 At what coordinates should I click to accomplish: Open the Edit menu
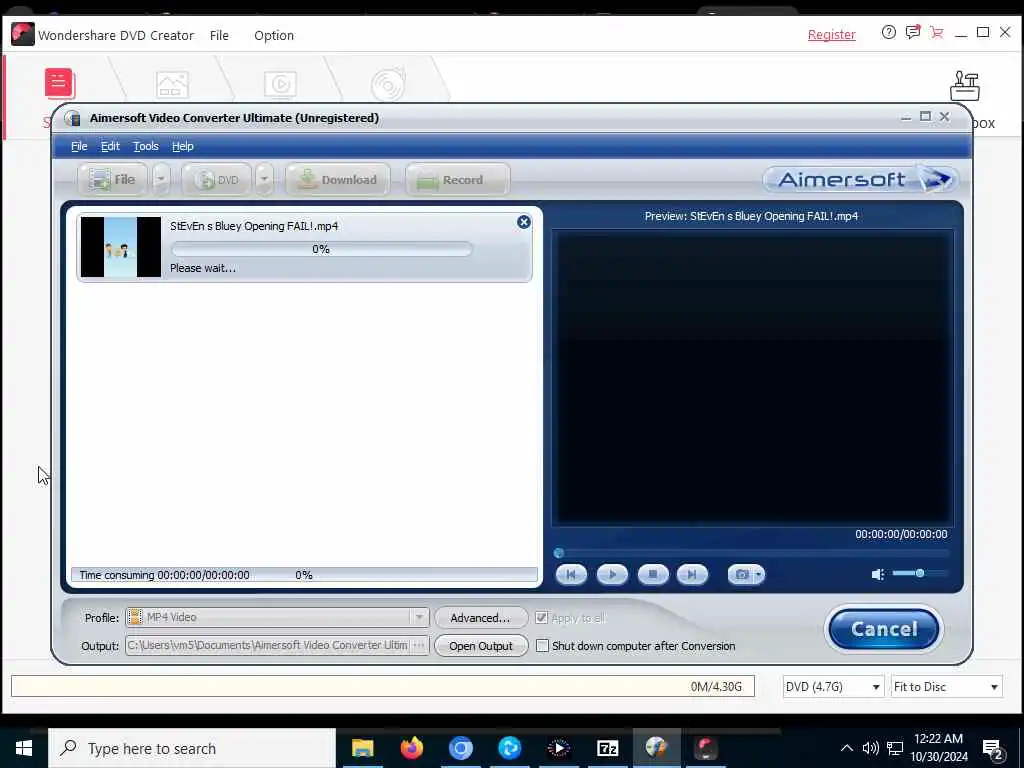pyautogui.click(x=110, y=146)
